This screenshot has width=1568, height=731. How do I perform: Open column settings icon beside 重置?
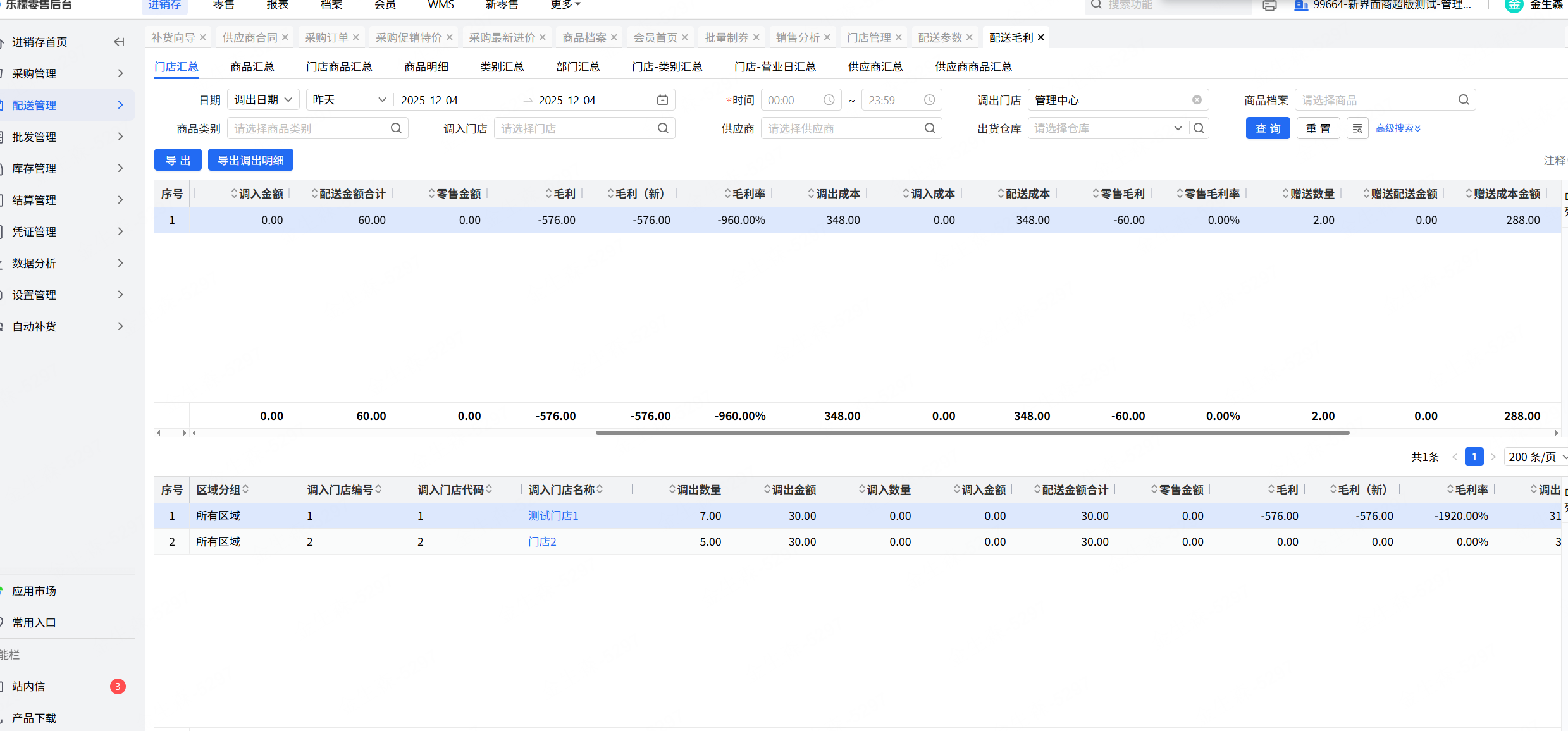[x=1357, y=128]
